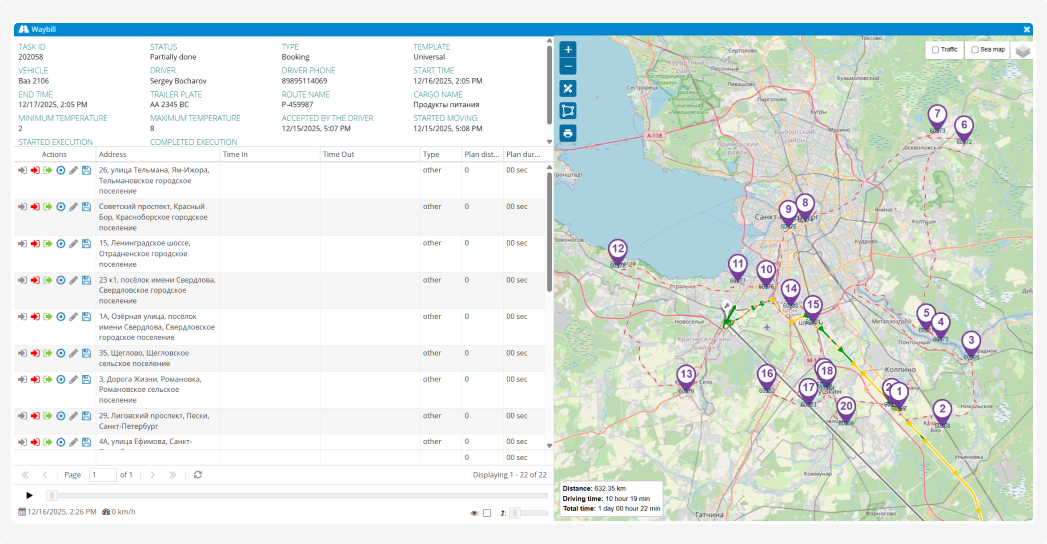Print the map
Screen dimensions: 1047x544
568,133
